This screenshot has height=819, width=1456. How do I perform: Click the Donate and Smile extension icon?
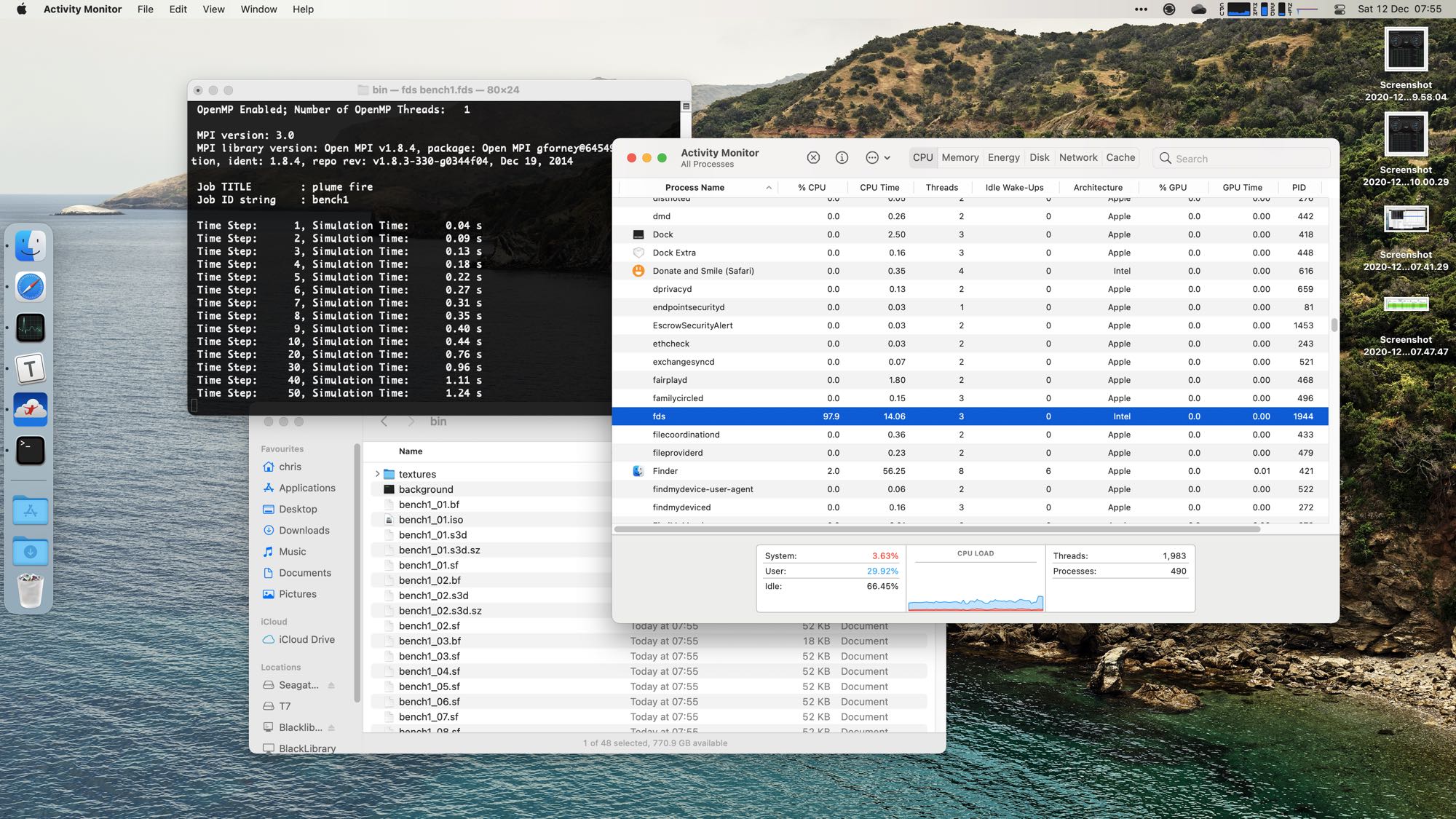(638, 271)
